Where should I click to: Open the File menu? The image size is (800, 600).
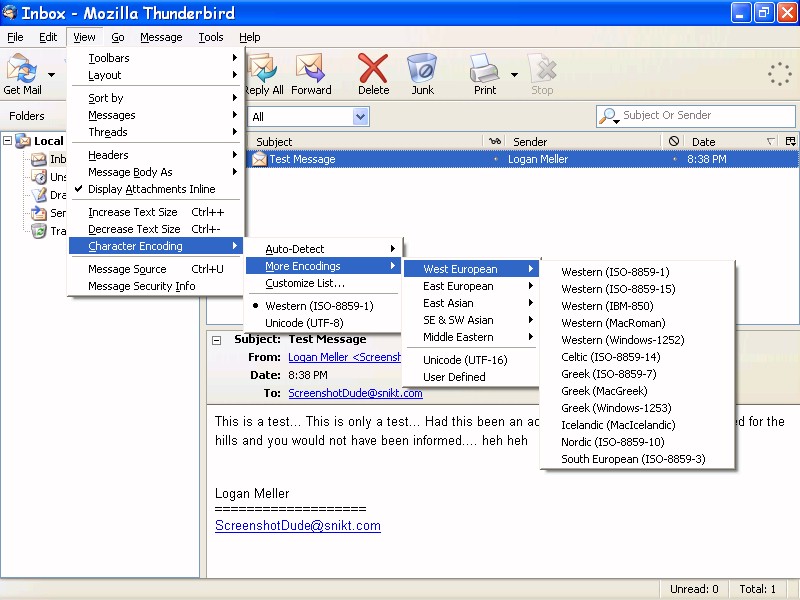pyautogui.click(x=15, y=37)
